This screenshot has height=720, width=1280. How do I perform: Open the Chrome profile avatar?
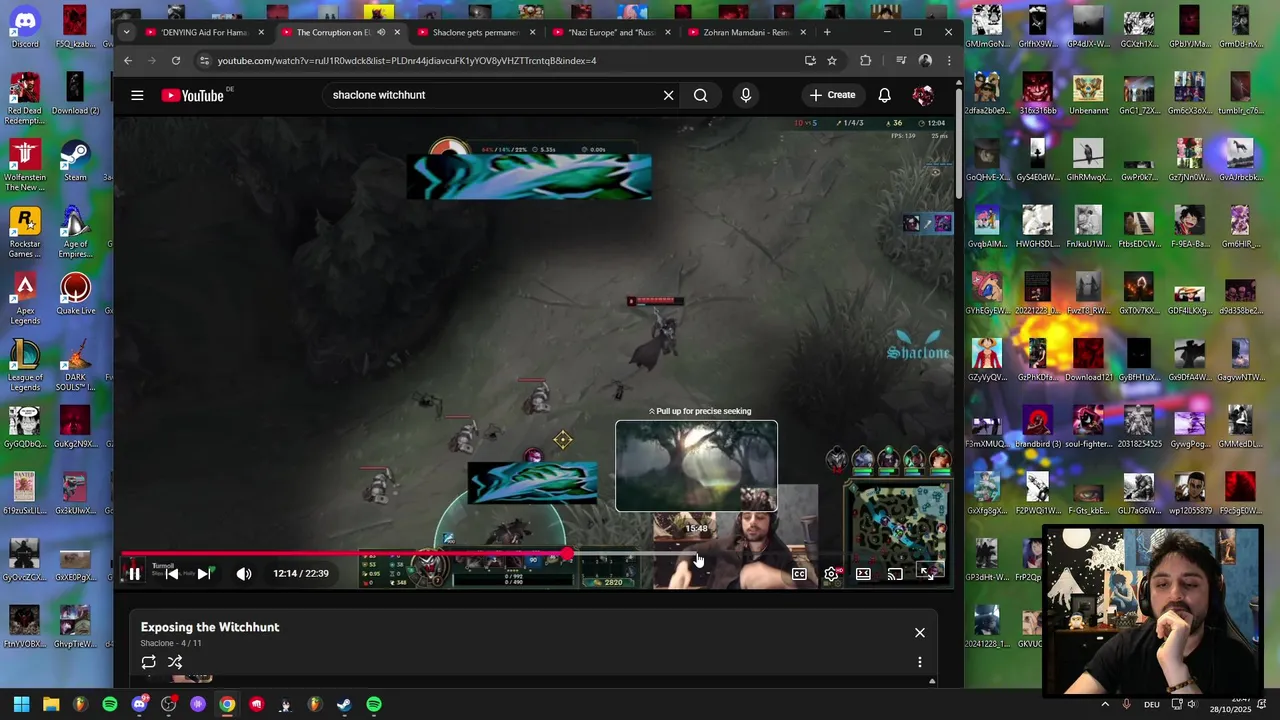tap(925, 60)
